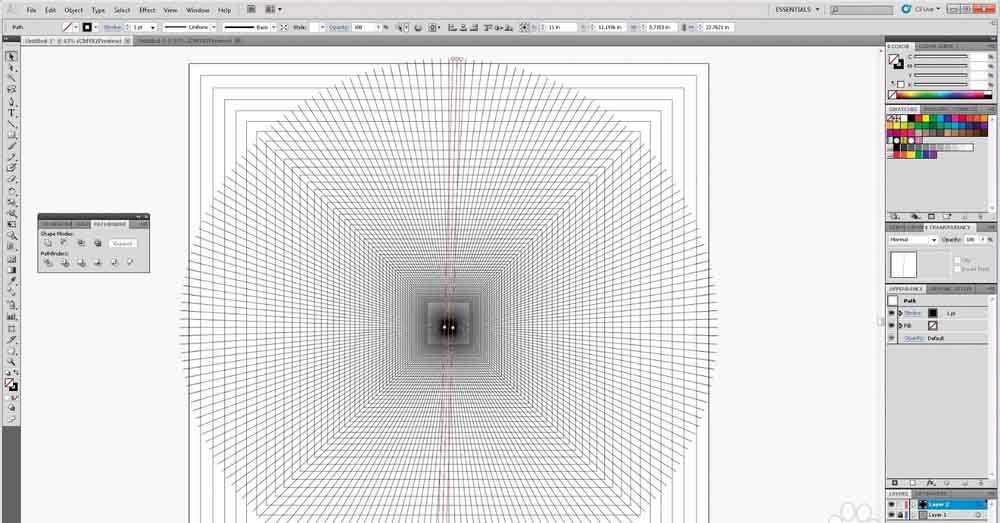Click the recolor artwork globe icon
This screenshot has height=523, width=1000.
pos(418,27)
